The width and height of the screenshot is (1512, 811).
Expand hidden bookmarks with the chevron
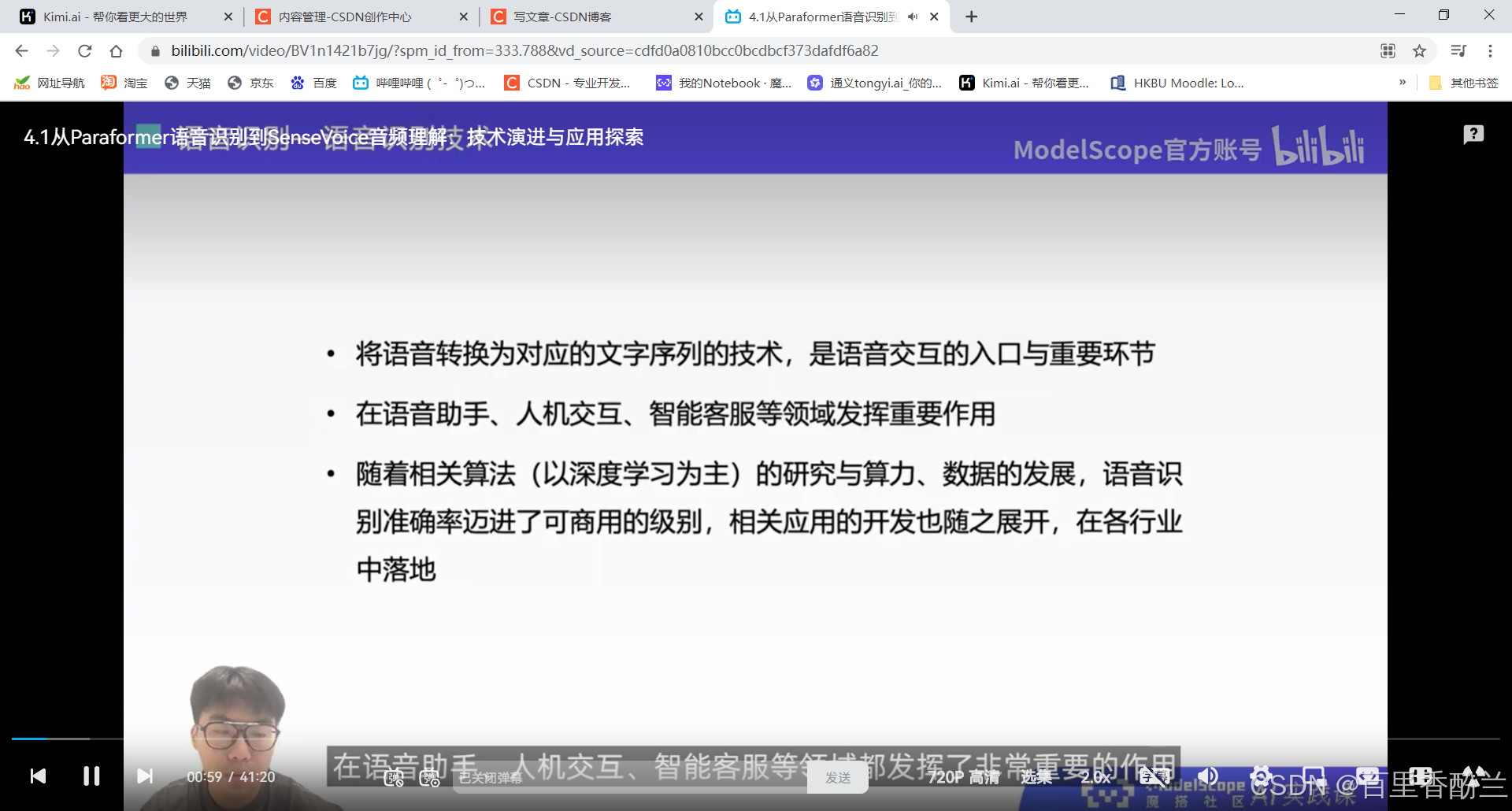tap(1403, 82)
